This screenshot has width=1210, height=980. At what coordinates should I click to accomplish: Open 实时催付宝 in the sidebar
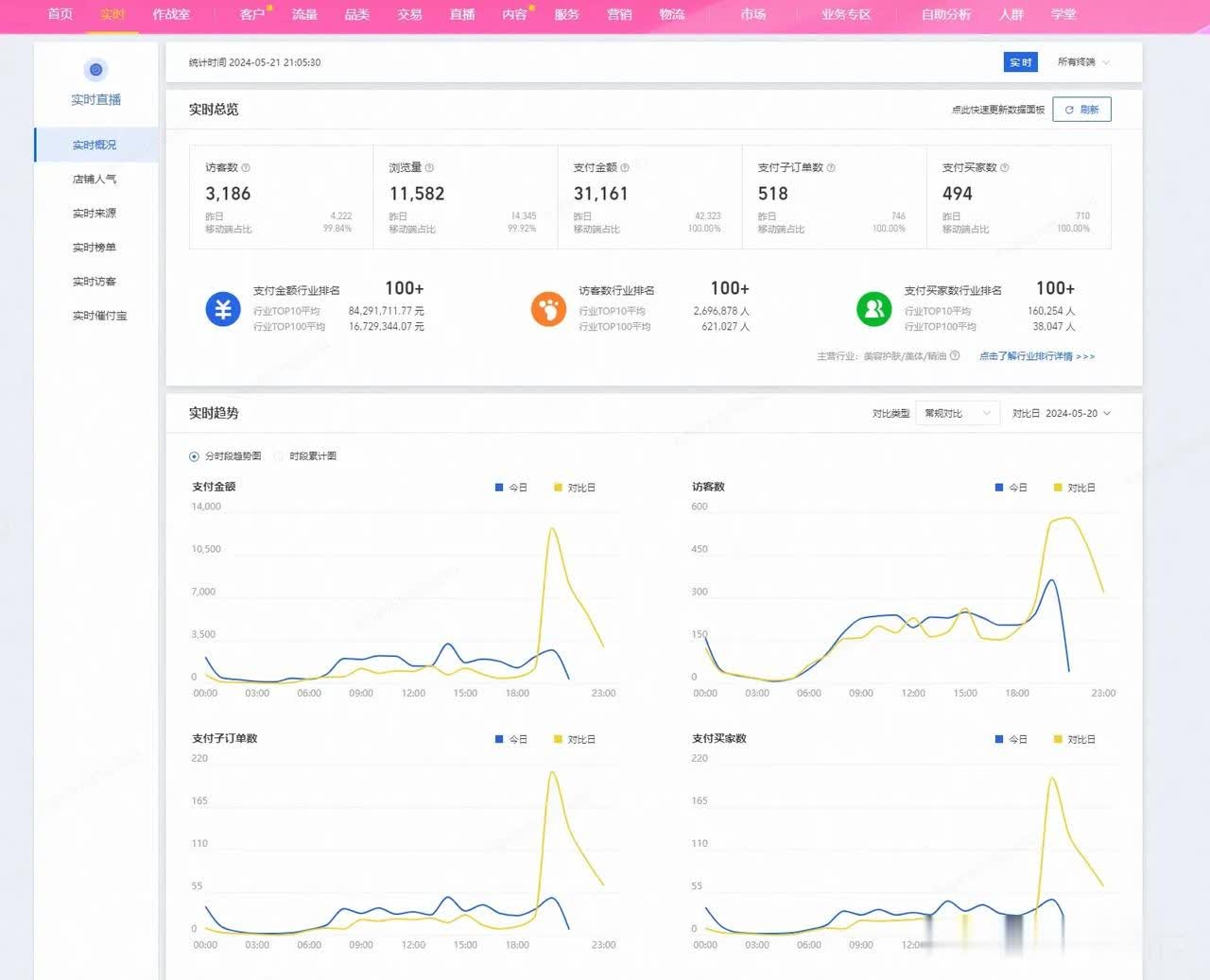click(x=99, y=316)
